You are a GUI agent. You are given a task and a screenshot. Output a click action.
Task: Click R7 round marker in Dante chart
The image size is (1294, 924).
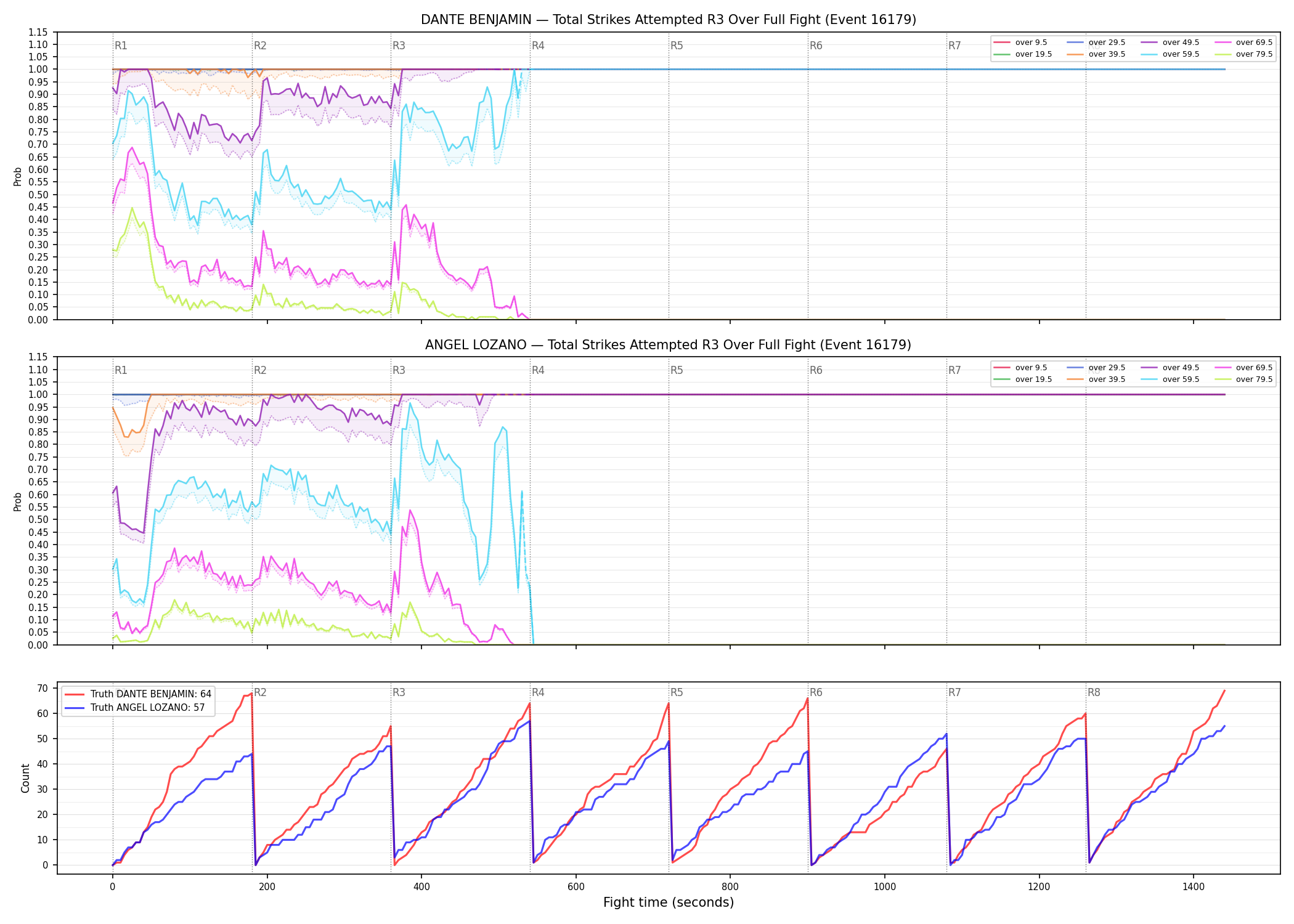point(954,46)
